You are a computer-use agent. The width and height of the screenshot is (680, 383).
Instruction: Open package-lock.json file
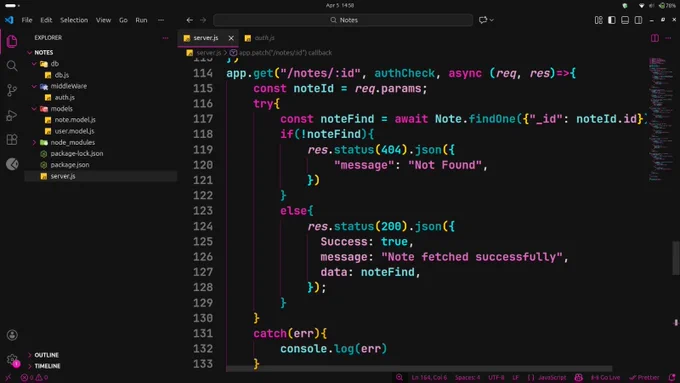[76, 154]
